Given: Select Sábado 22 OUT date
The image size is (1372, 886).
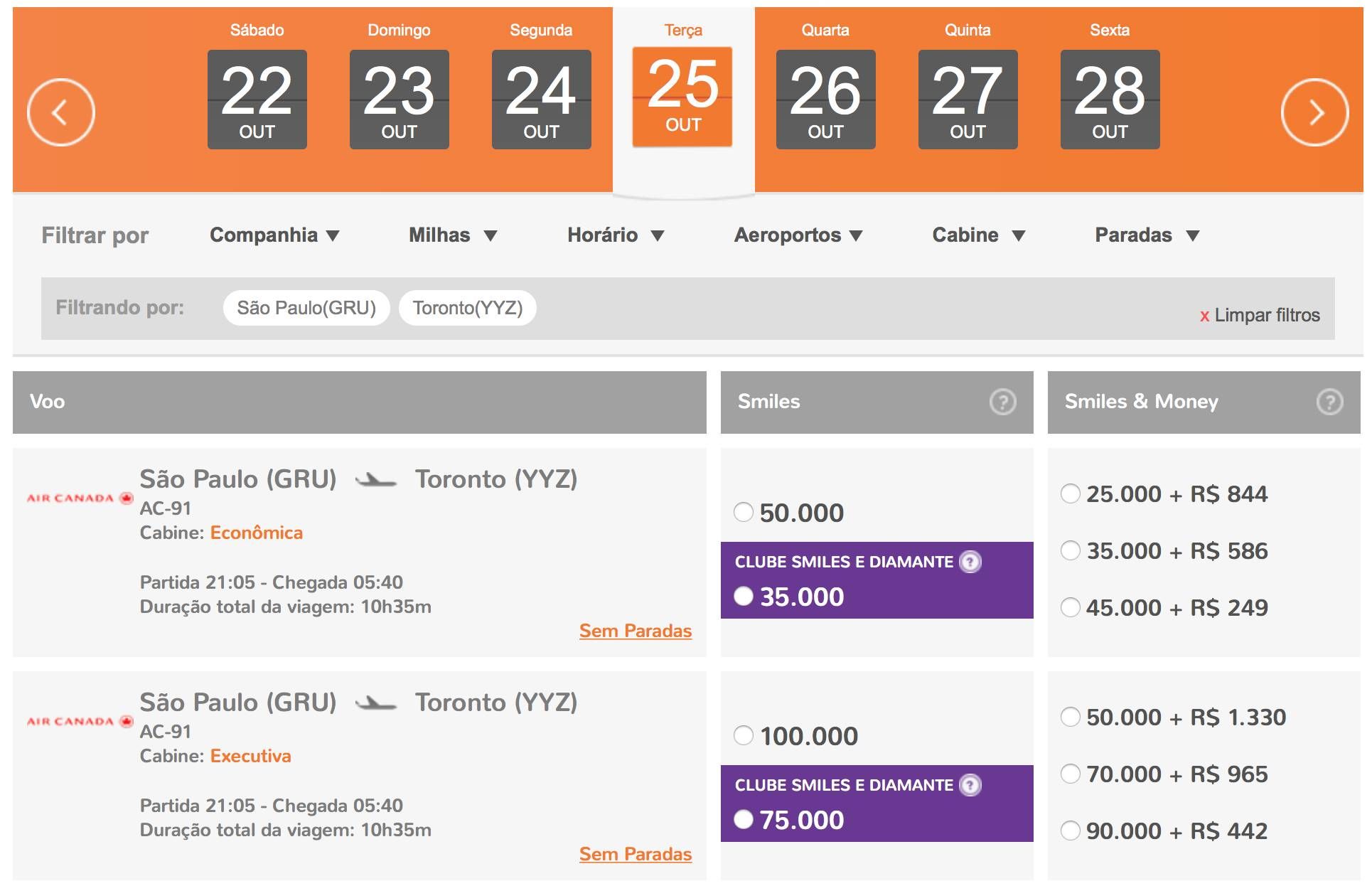Looking at the screenshot, I should click(257, 99).
